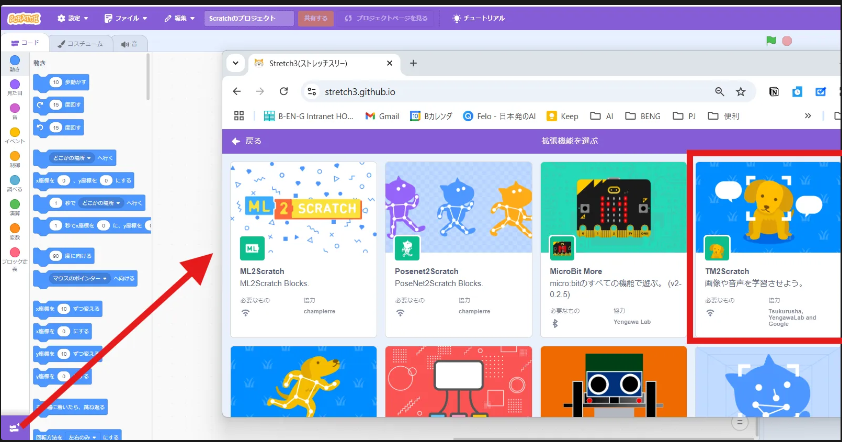Click the site information icon in address bar
Viewport: 842px width, 442px height.
coord(312,92)
